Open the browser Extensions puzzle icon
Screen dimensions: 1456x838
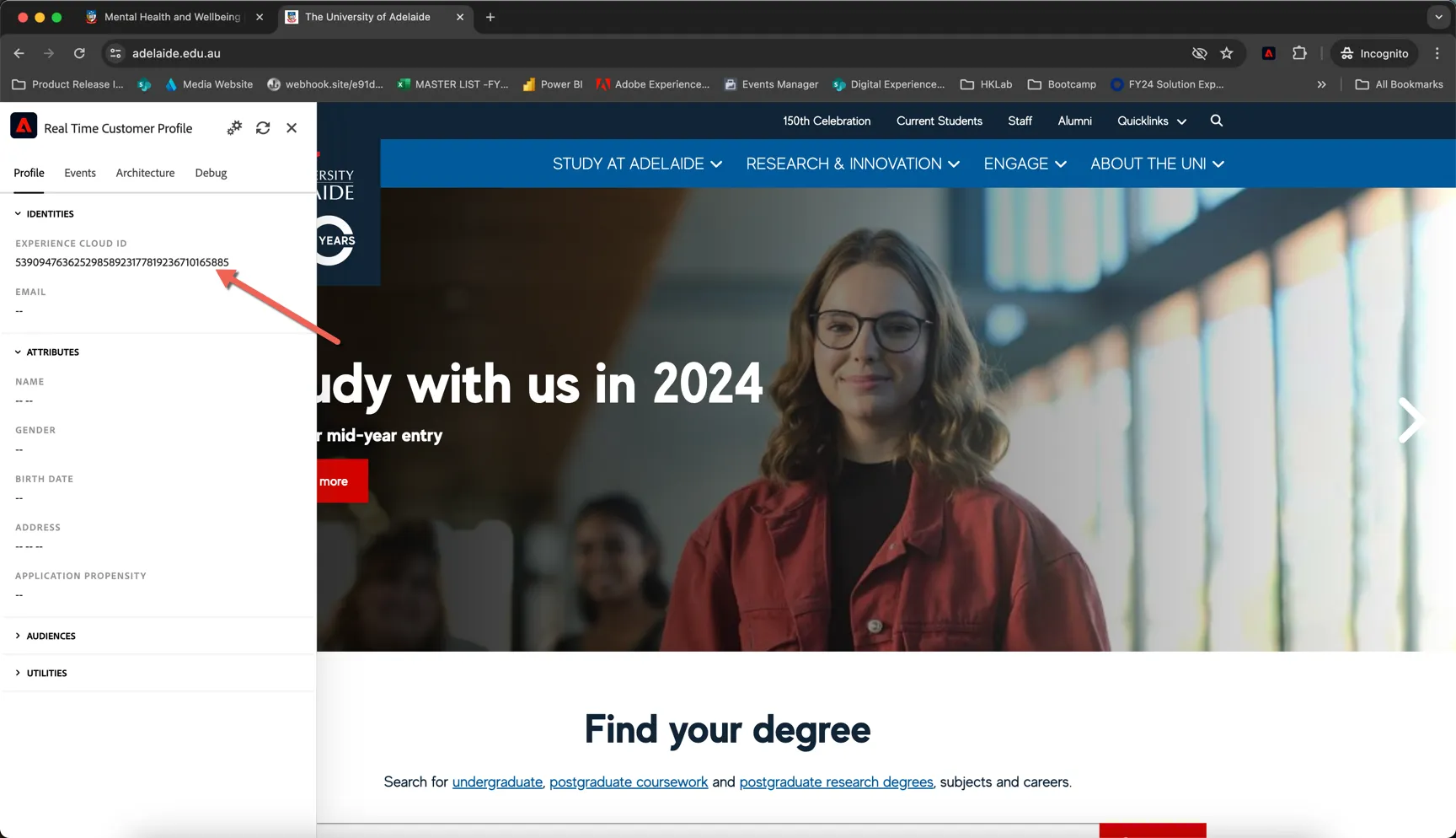click(x=1299, y=53)
